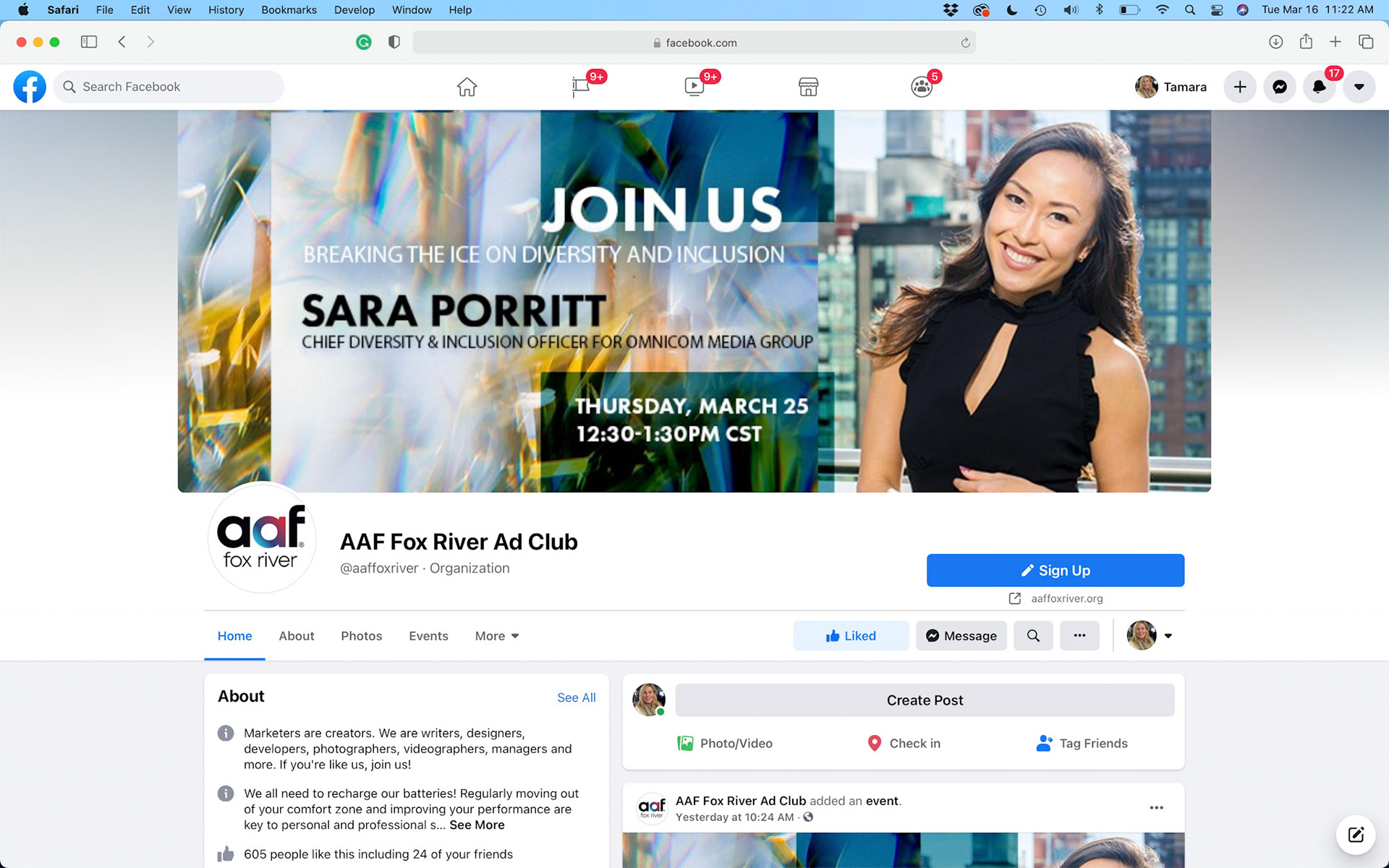
Task: Toggle the Liked button off
Action: tap(851, 636)
